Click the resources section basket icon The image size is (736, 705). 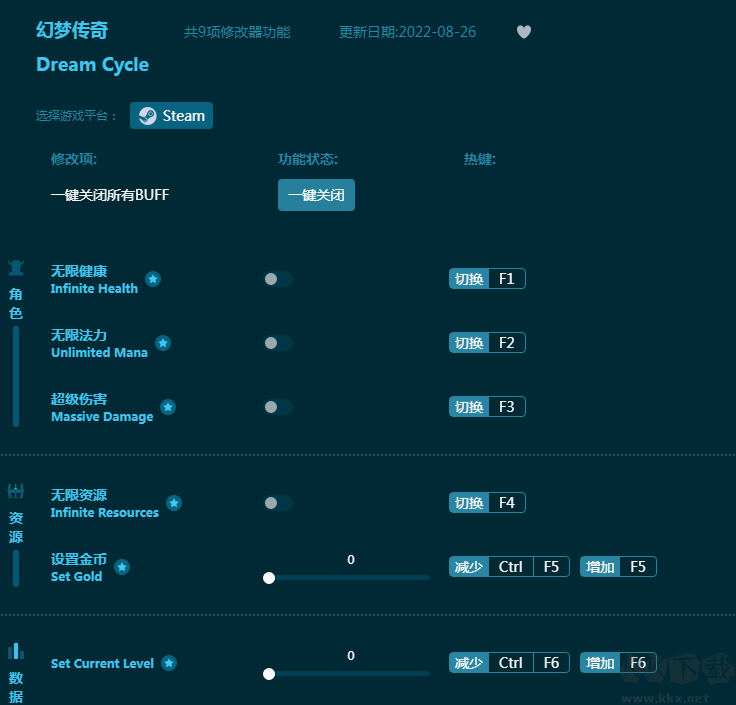coord(16,491)
